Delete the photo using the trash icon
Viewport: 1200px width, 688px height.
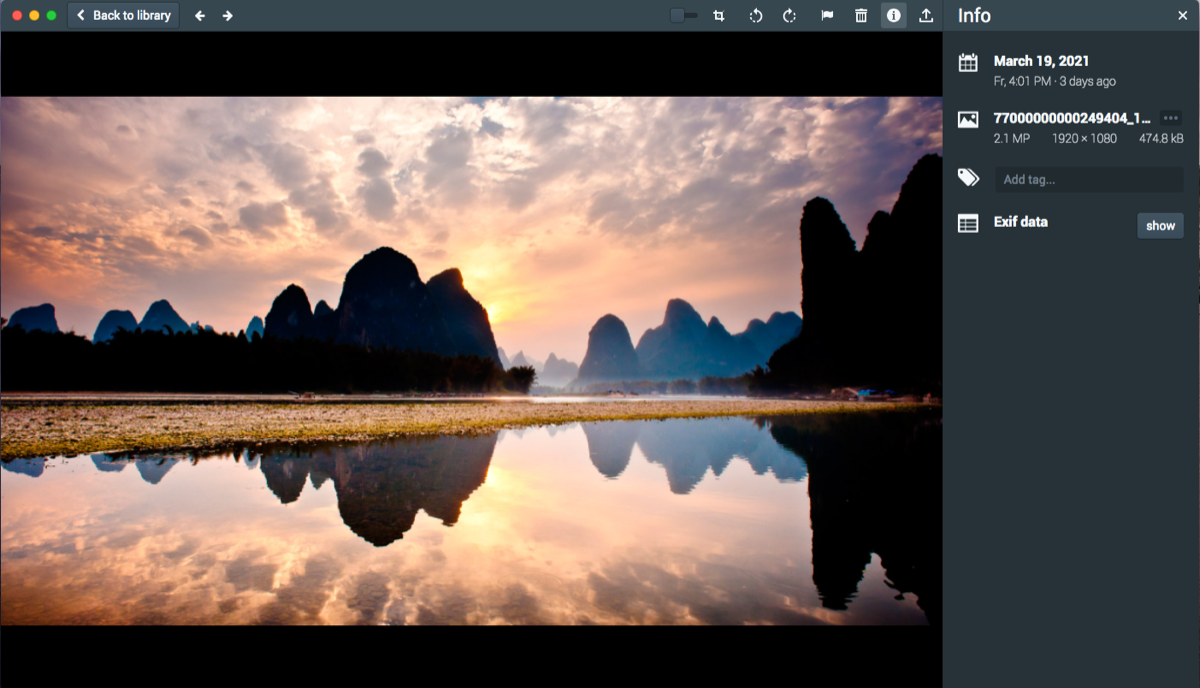point(860,15)
